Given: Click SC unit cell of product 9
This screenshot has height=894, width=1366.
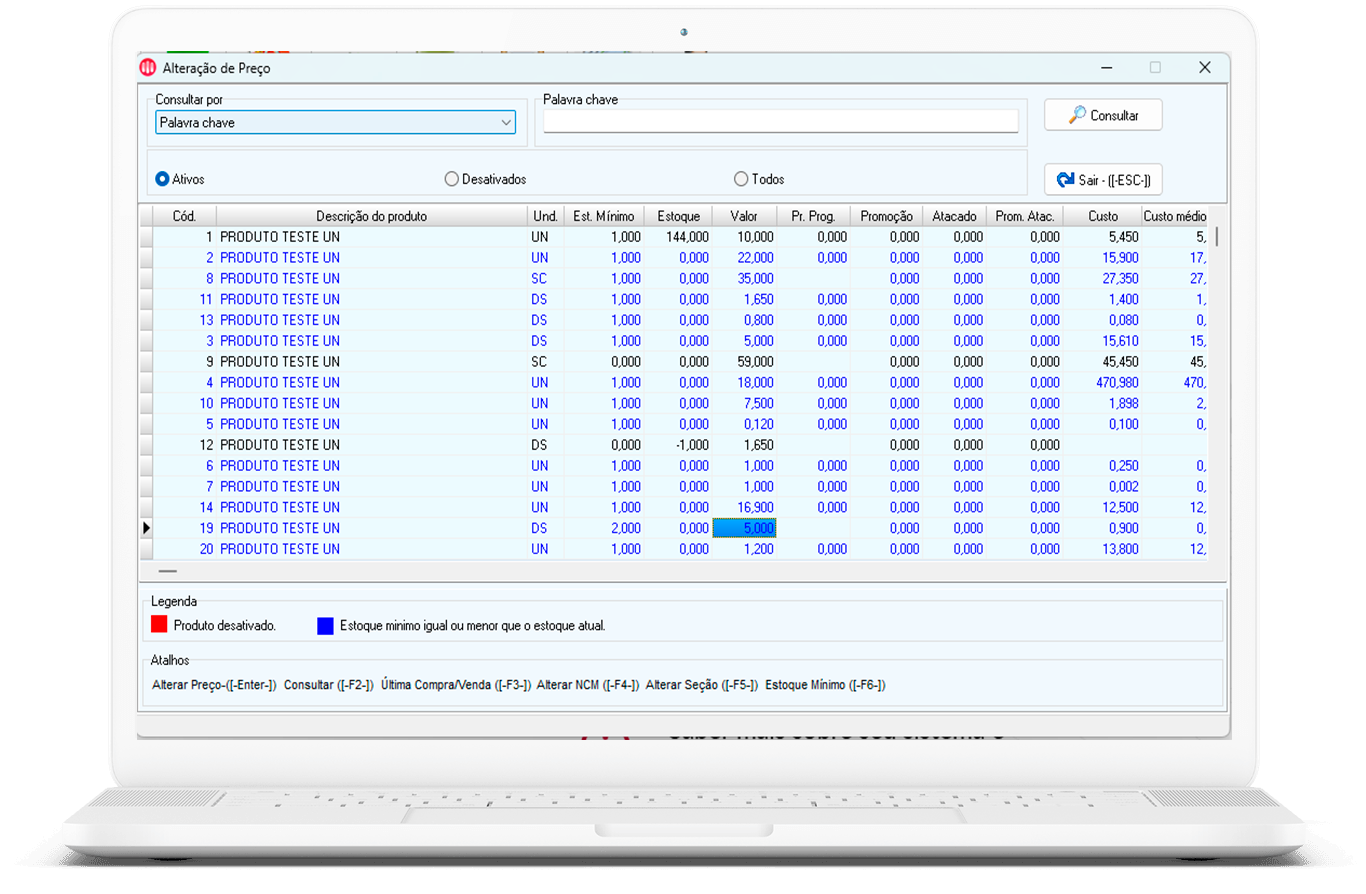Looking at the screenshot, I should click(545, 362).
